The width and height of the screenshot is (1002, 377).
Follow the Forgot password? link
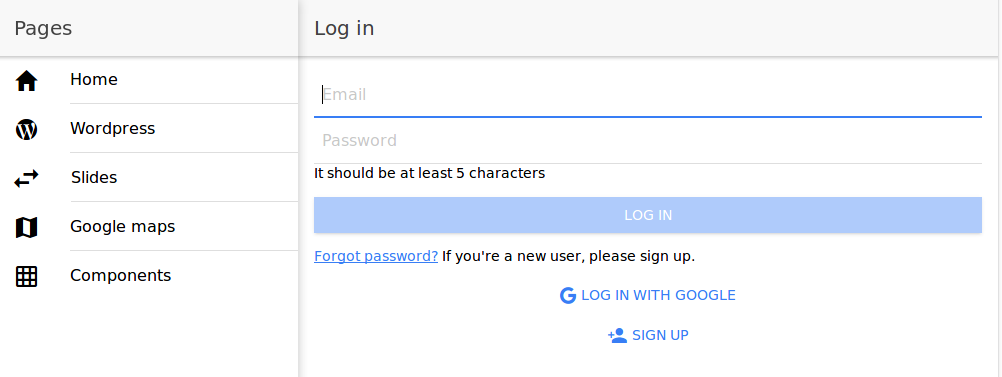pyautogui.click(x=376, y=256)
